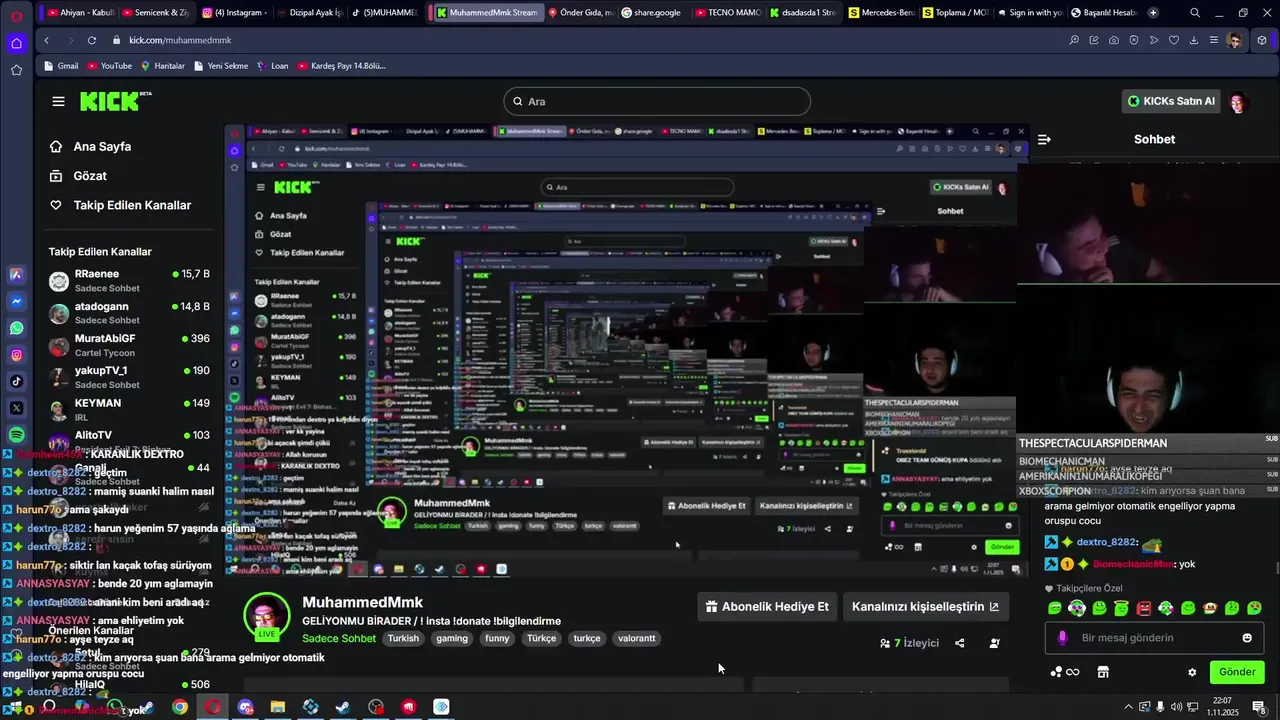Select the red angry emote in chat
The image size is (1280, 720).
(x=1144, y=608)
